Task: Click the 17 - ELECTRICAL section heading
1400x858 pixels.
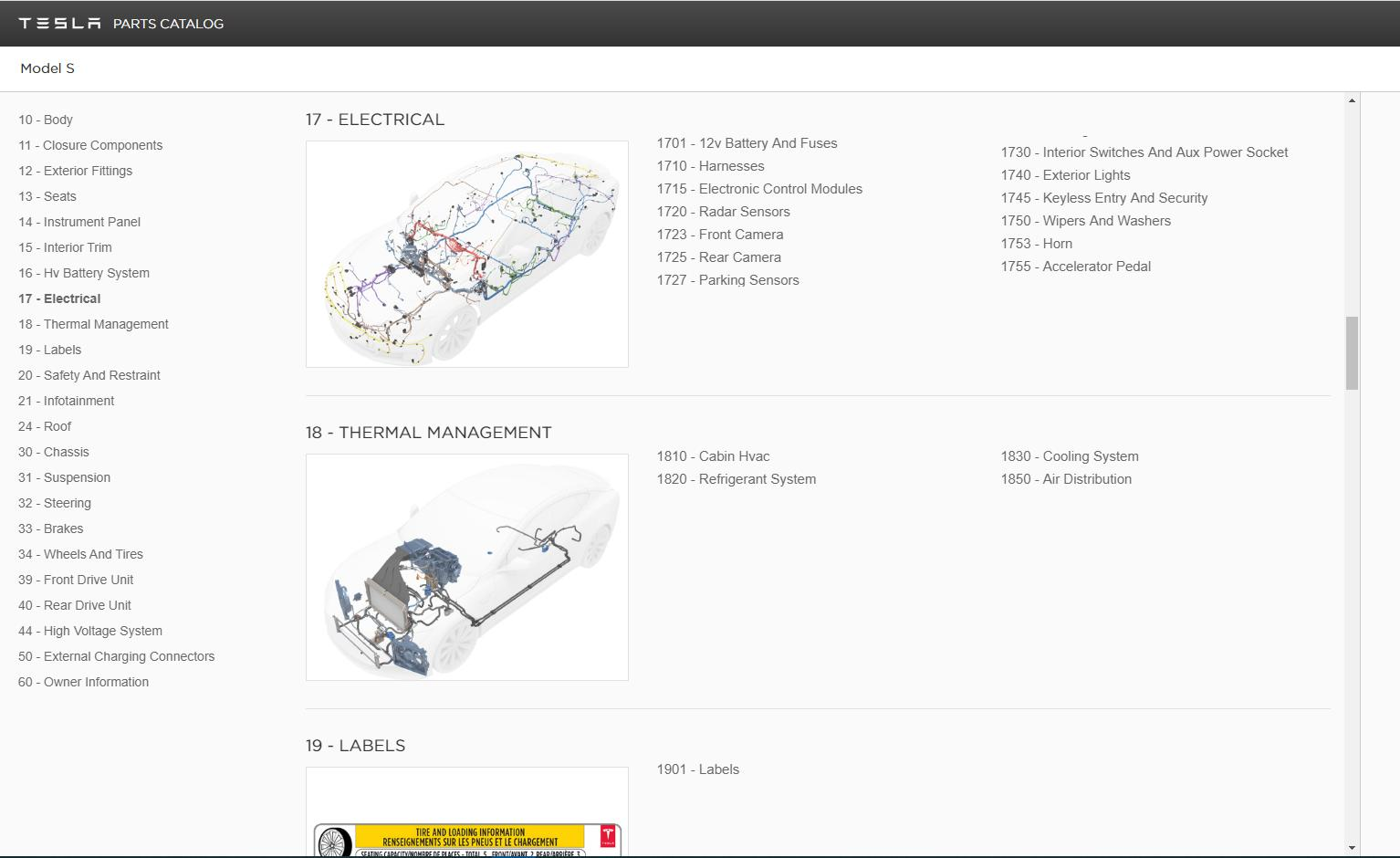Action: [375, 120]
